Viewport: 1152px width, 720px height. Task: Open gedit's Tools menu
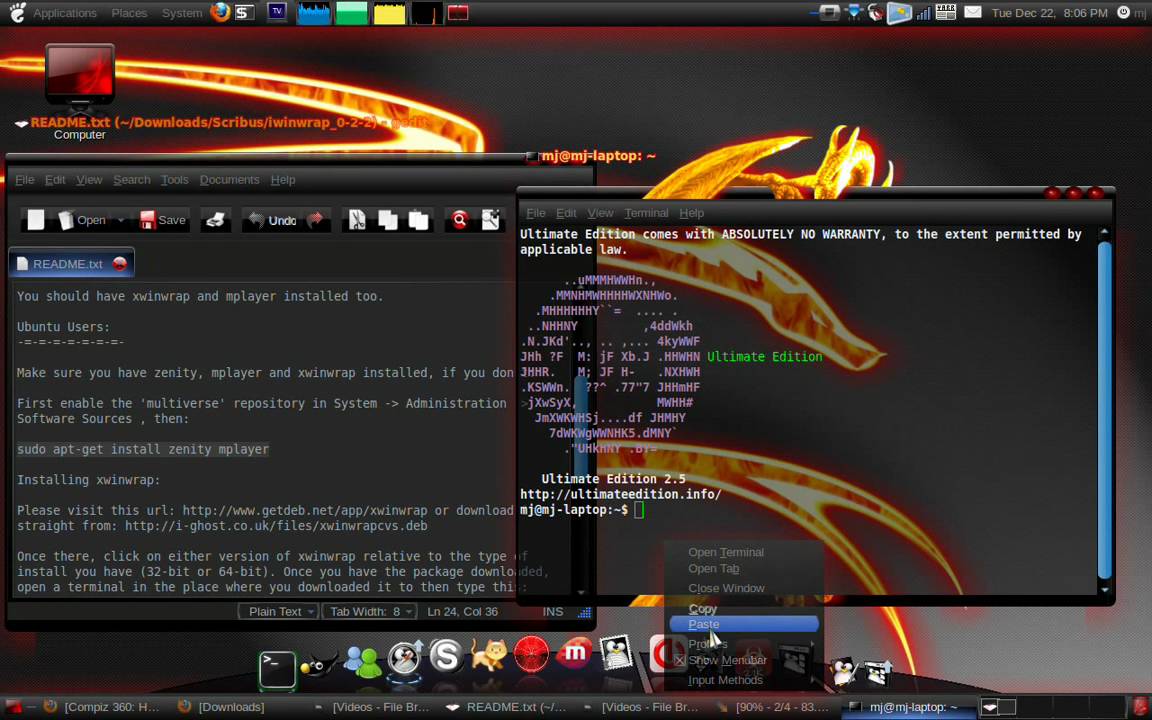tap(175, 180)
